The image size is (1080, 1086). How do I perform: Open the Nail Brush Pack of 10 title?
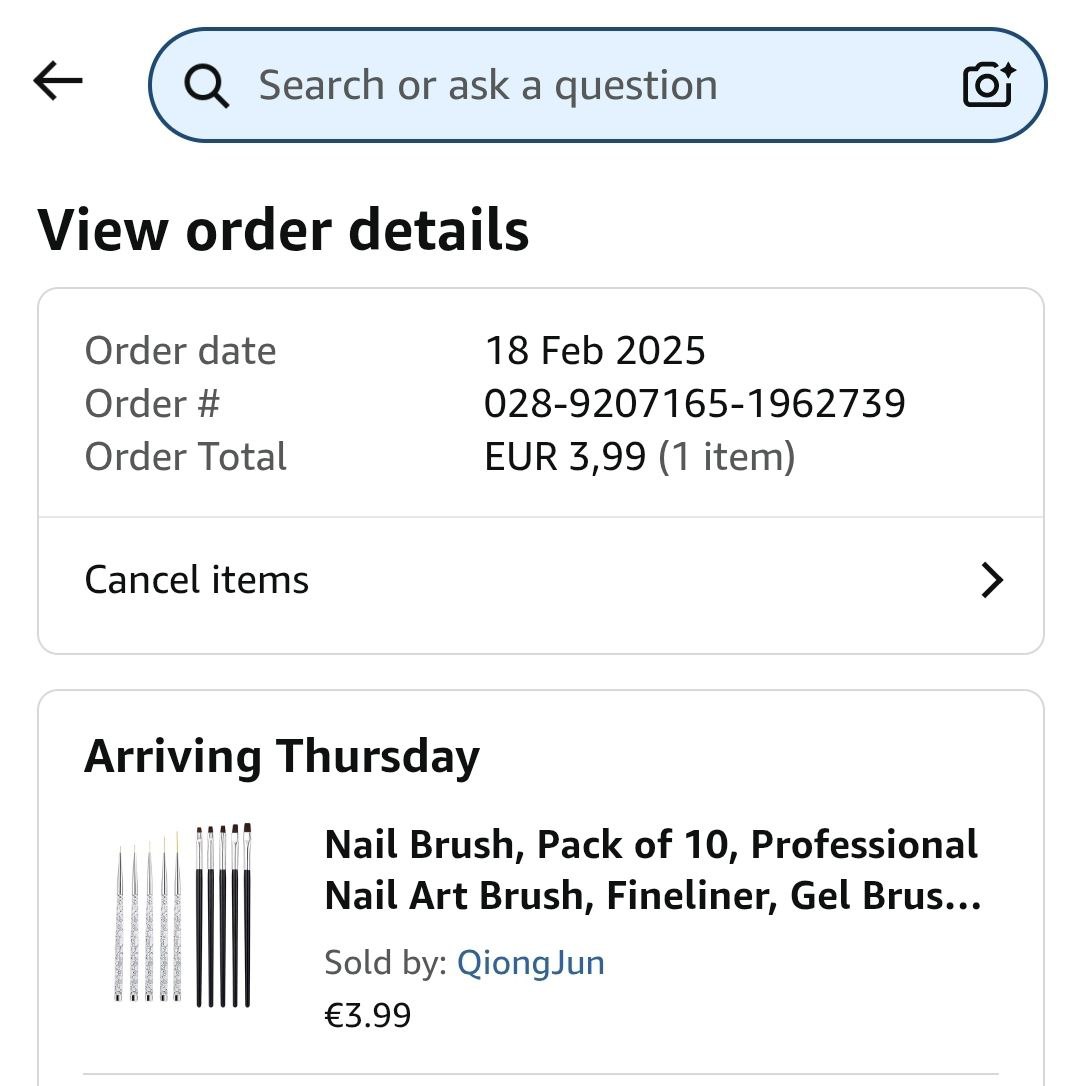(652, 870)
